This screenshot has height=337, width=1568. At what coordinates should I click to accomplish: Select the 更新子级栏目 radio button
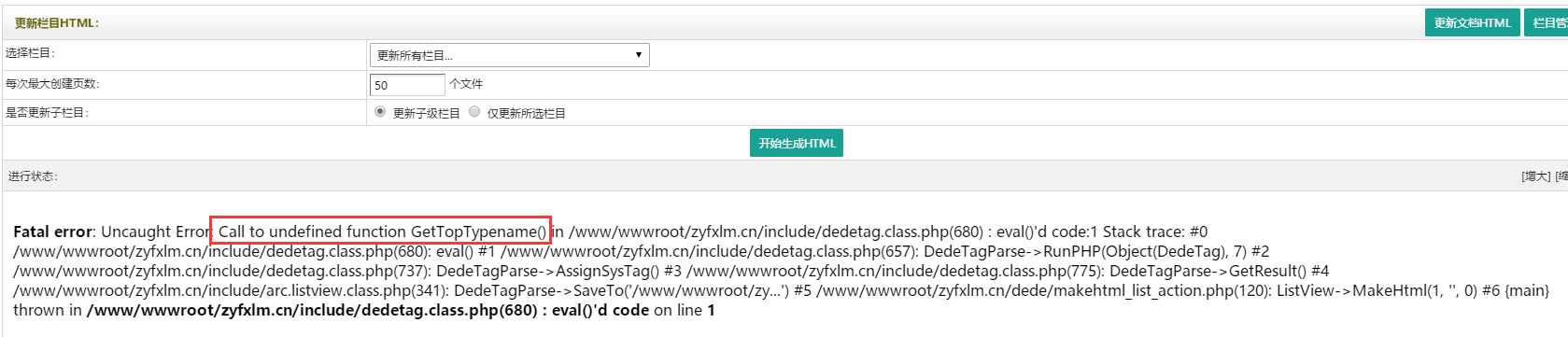[380, 111]
